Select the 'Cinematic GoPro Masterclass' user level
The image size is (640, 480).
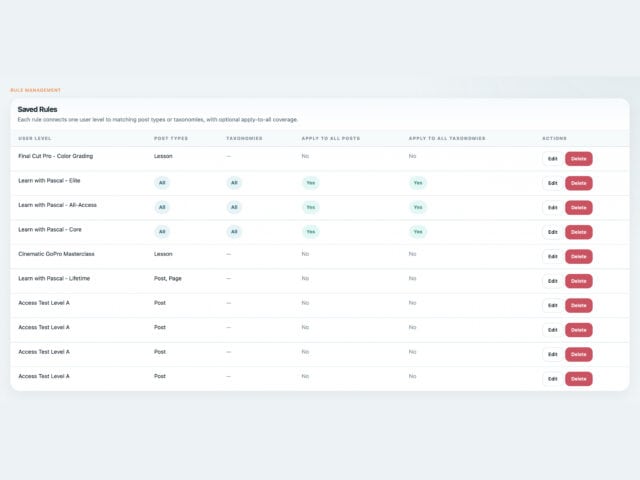(x=56, y=254)
